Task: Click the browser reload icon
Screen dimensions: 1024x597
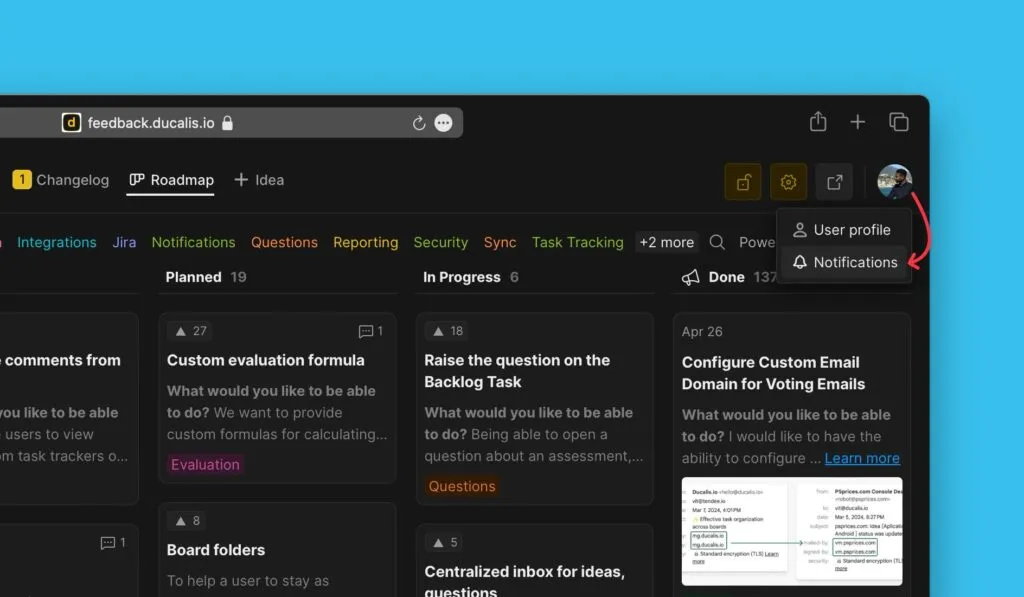Action: pos(419,123)
